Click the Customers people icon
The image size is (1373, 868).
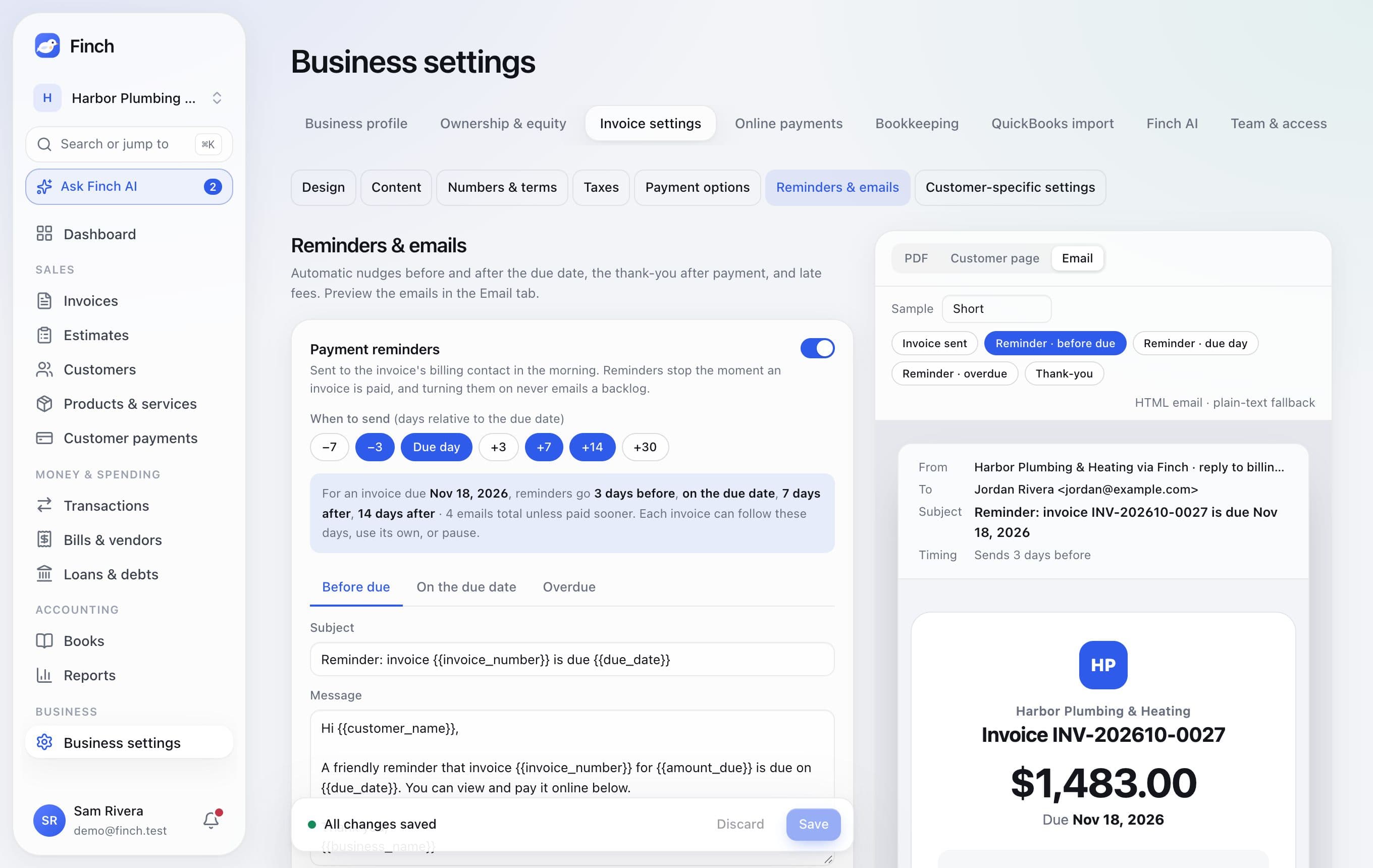tap(44, 369)
